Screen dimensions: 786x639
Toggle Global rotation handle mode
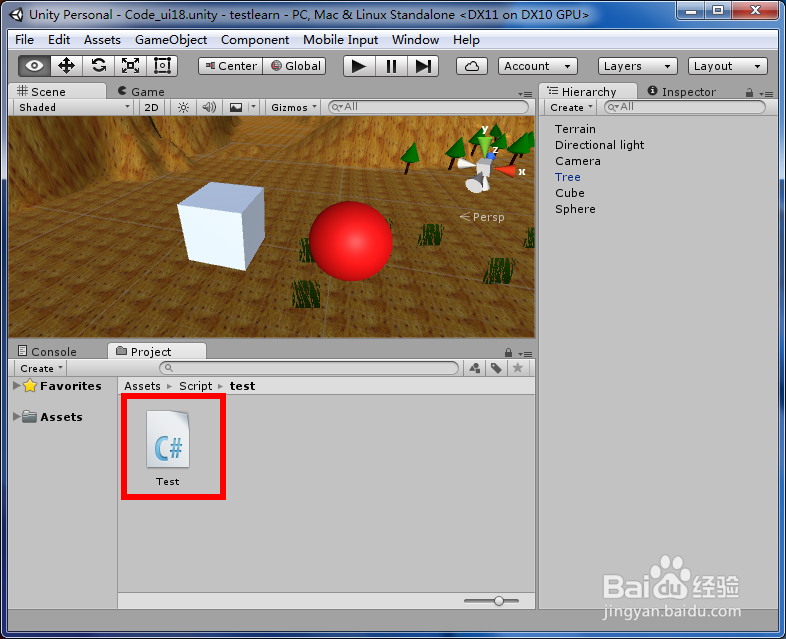(295, 66)
